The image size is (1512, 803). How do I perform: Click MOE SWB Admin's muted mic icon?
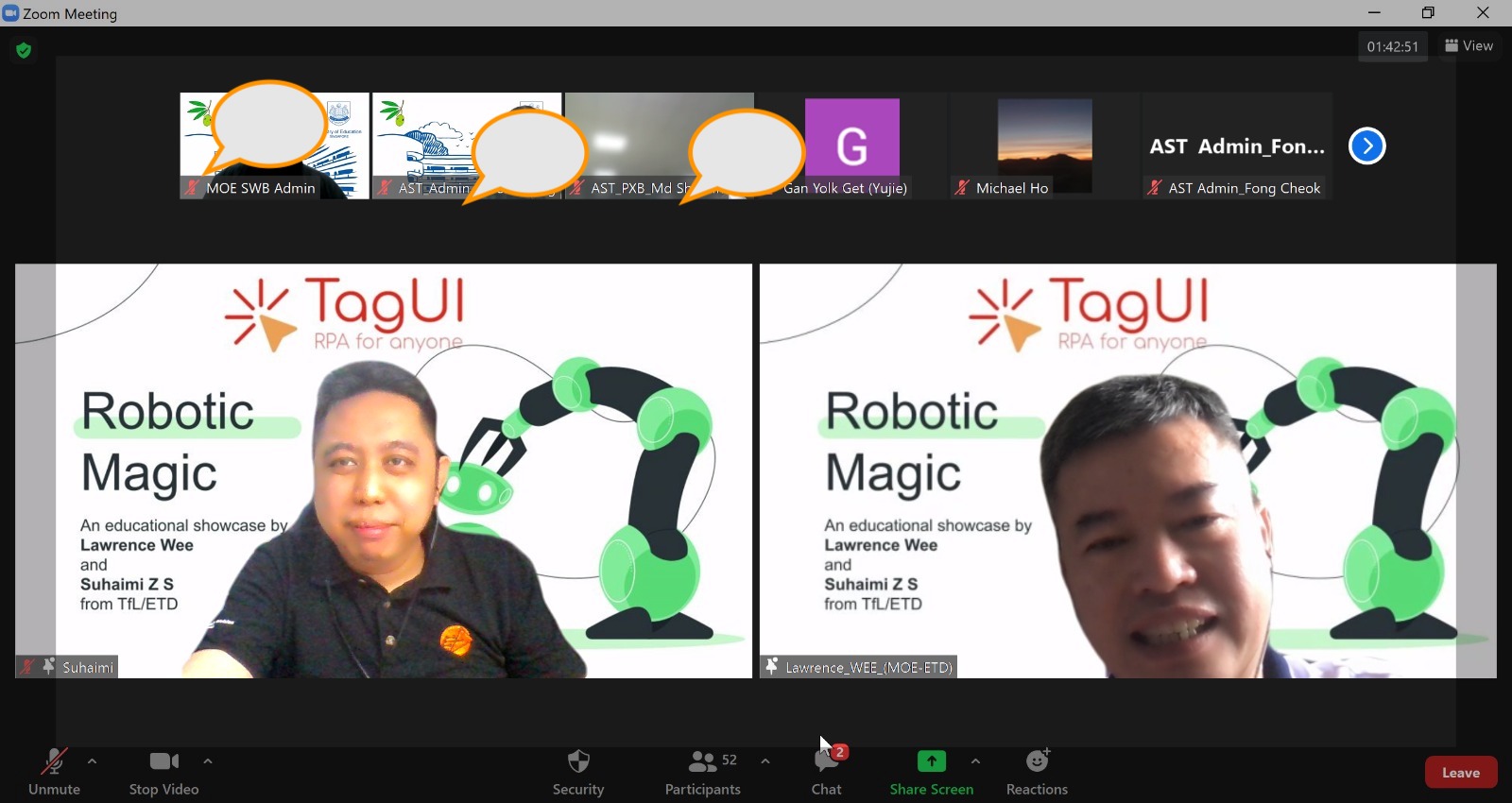tap(192, 188)
